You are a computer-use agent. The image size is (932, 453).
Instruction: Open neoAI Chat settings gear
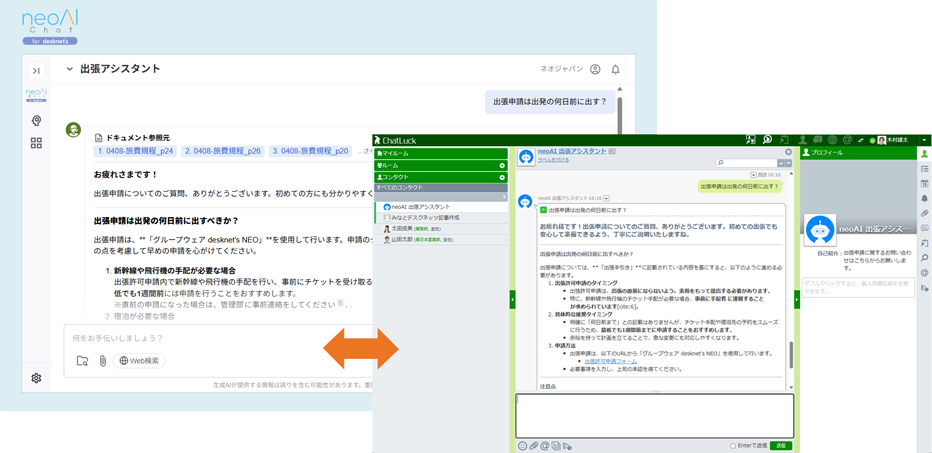click(x=36, y=378)
